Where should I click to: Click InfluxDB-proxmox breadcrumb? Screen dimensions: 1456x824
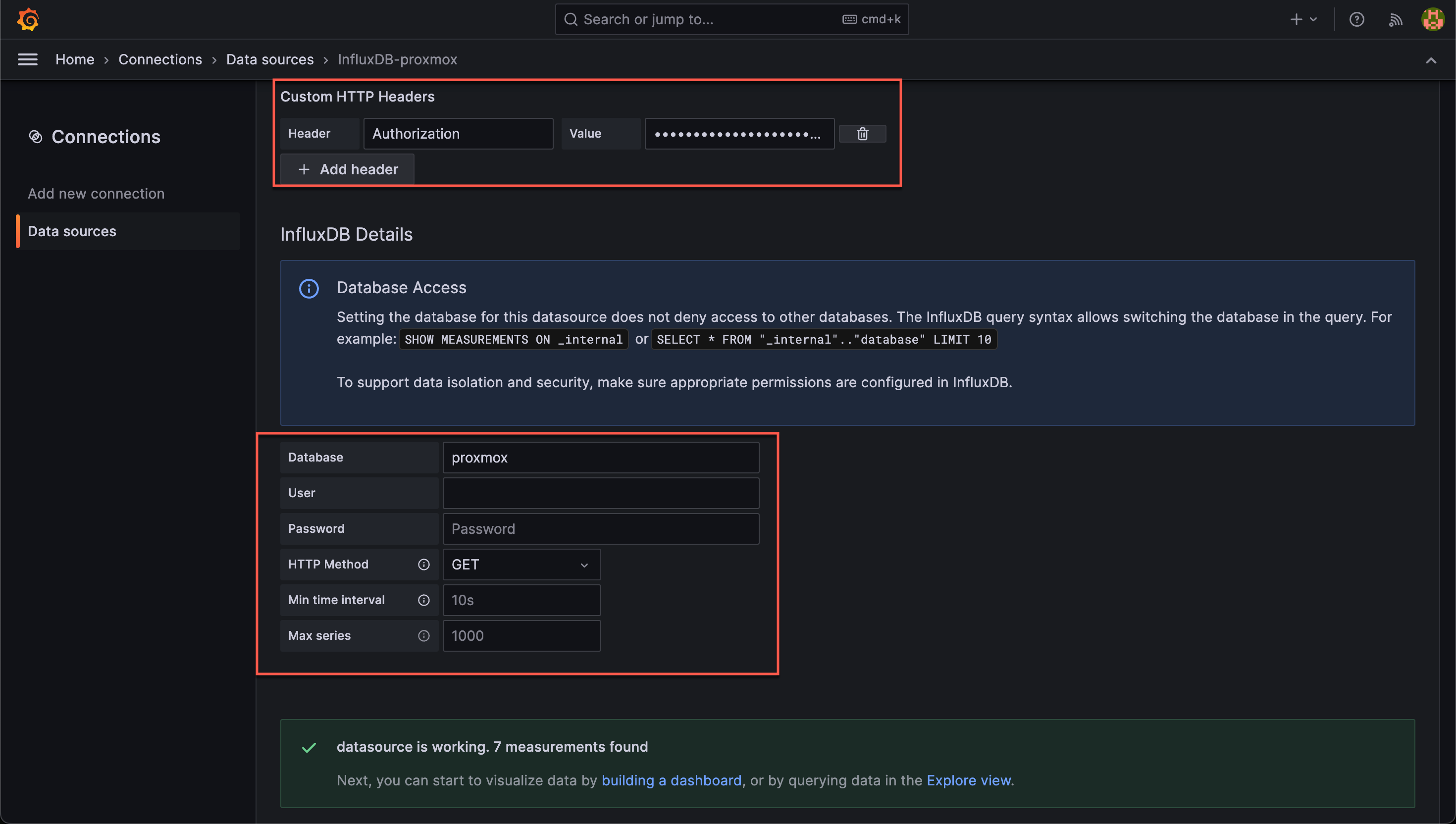pyautogui.click(x=397, y=59)
